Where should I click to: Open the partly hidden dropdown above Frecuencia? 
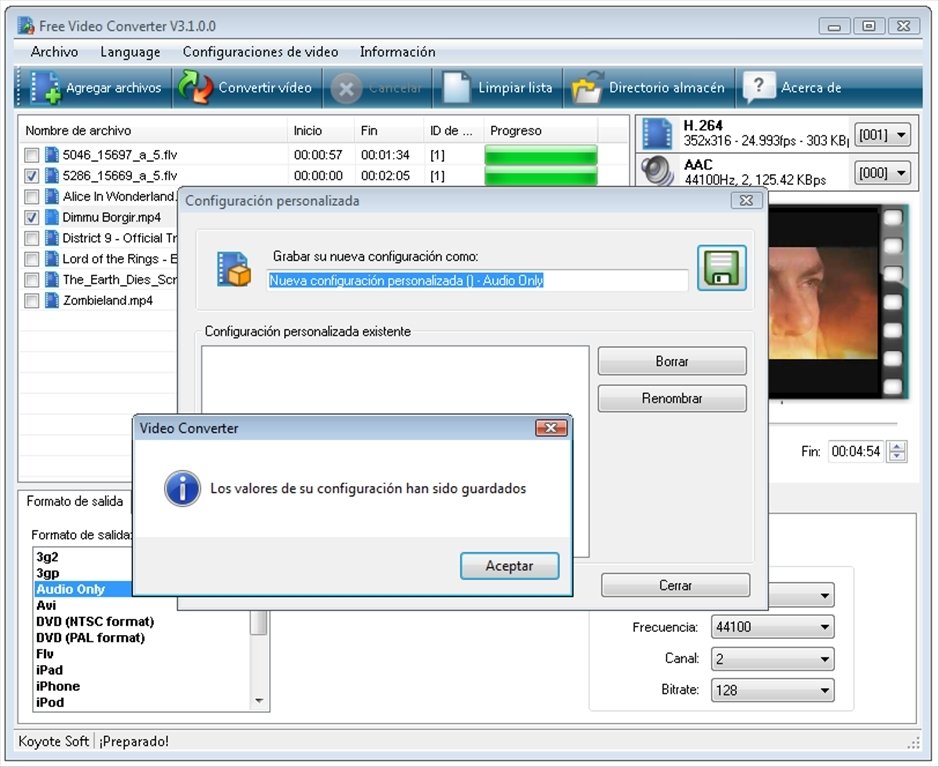coord(801,595)
